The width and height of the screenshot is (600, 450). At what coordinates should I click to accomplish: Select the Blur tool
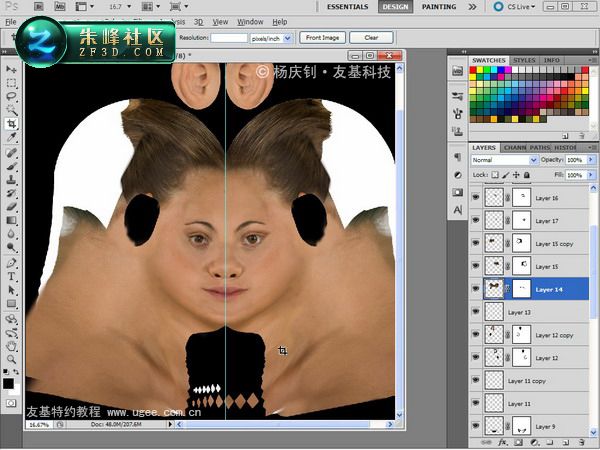click(x=11, y=234)
